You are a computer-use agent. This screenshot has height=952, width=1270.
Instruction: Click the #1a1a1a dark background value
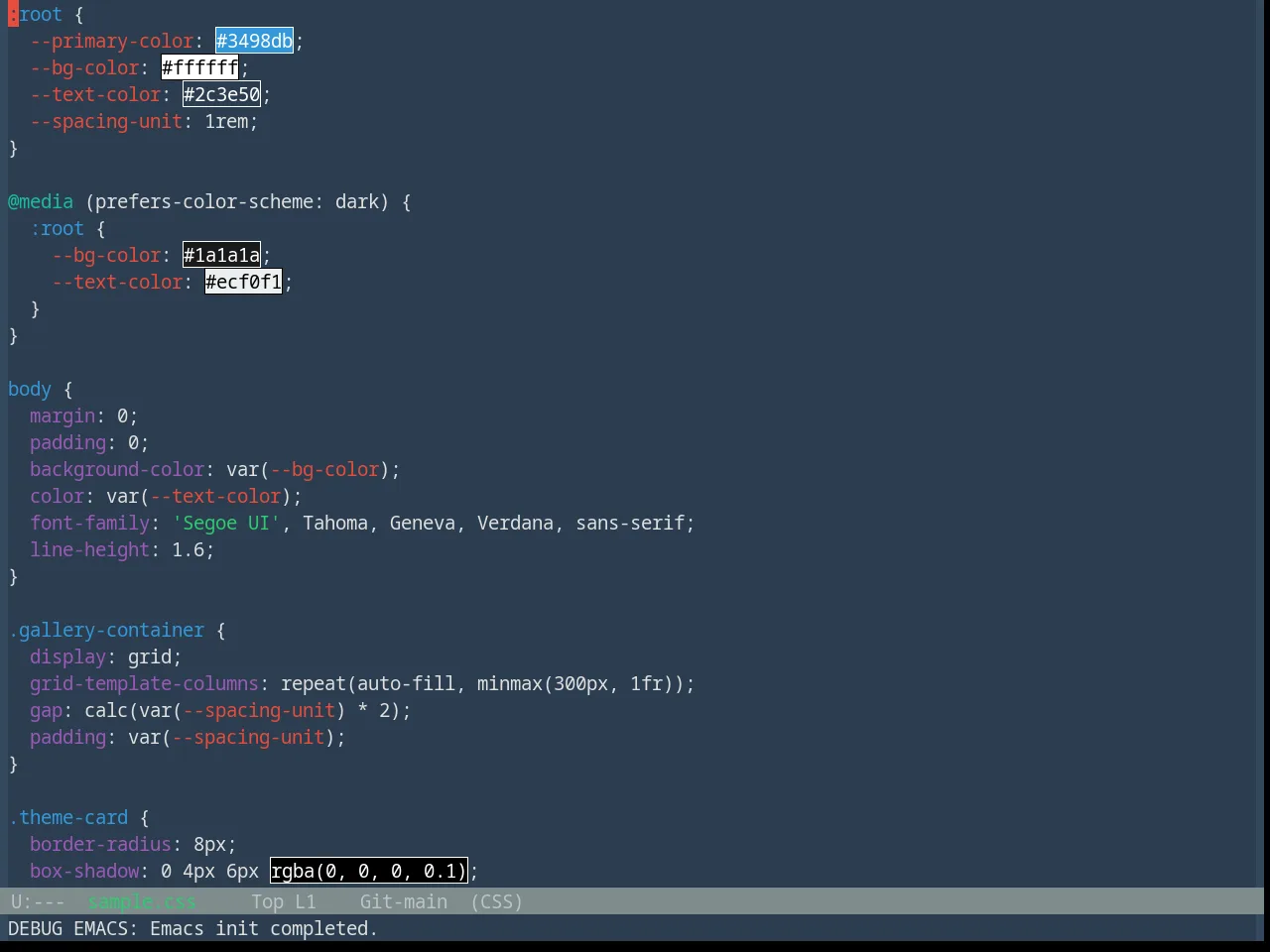222,255
